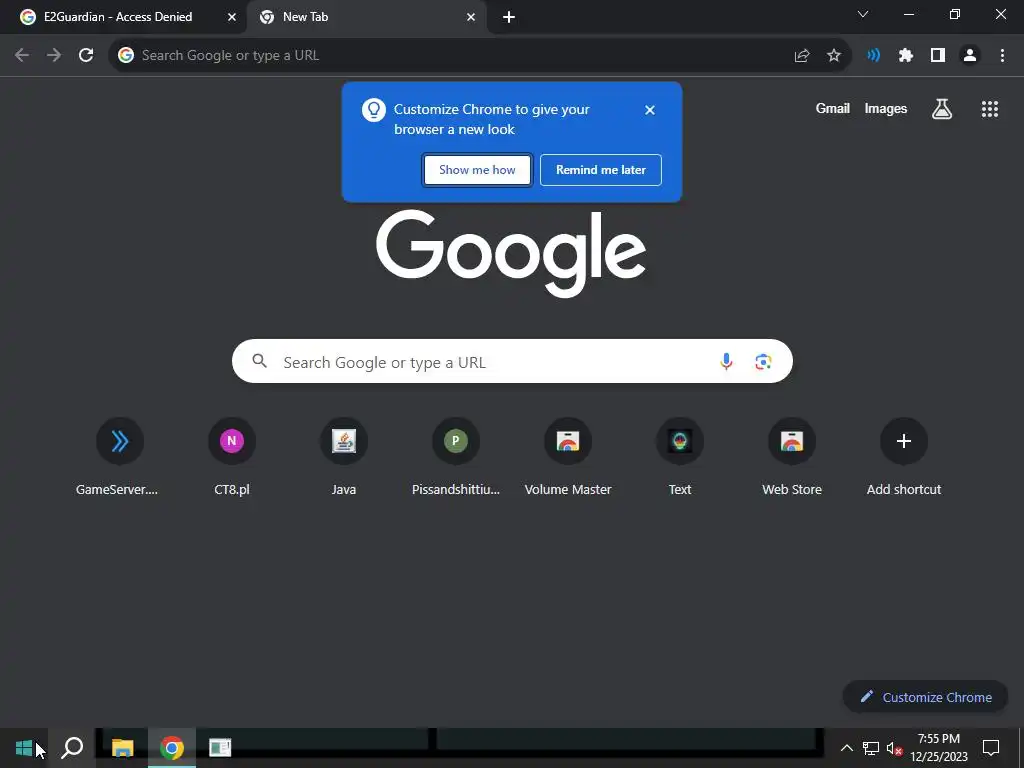The width and height of the screenshot is (1024, 768).
Task: Open the Pissandshittiu... shortcut tile
Action: click(x=456, y=456)
